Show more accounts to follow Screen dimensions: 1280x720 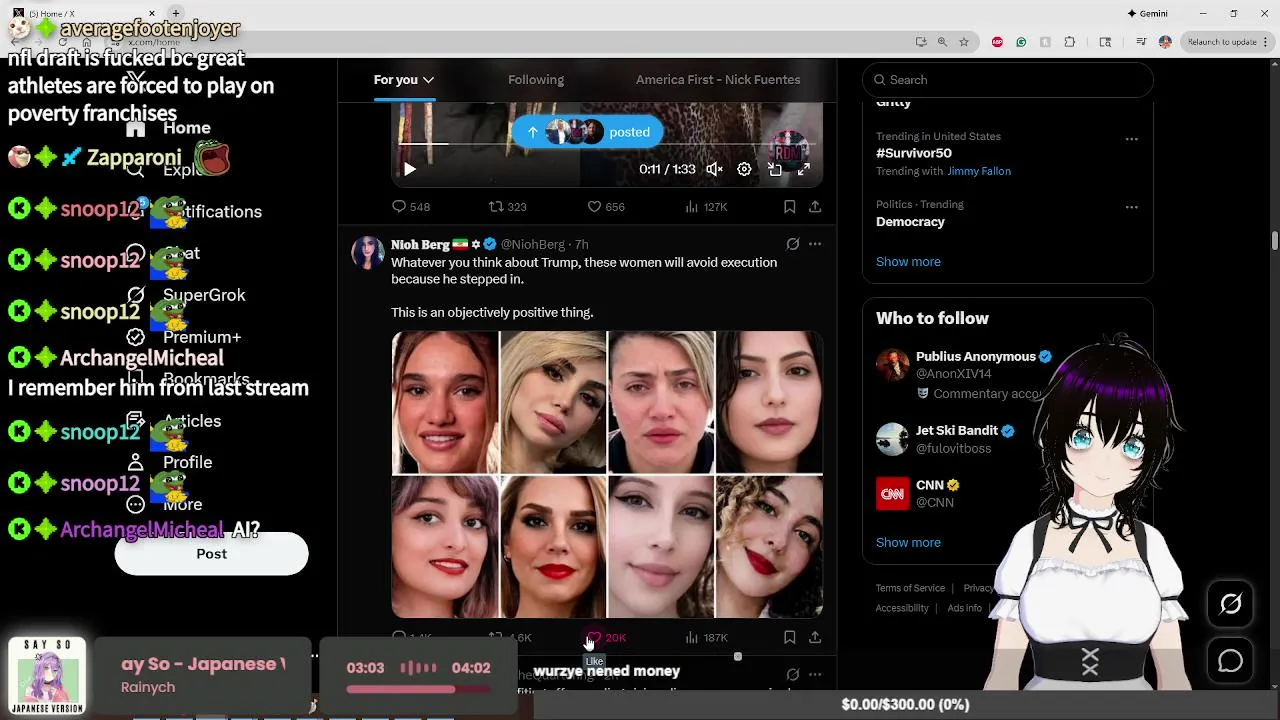(x=908, y=543)
